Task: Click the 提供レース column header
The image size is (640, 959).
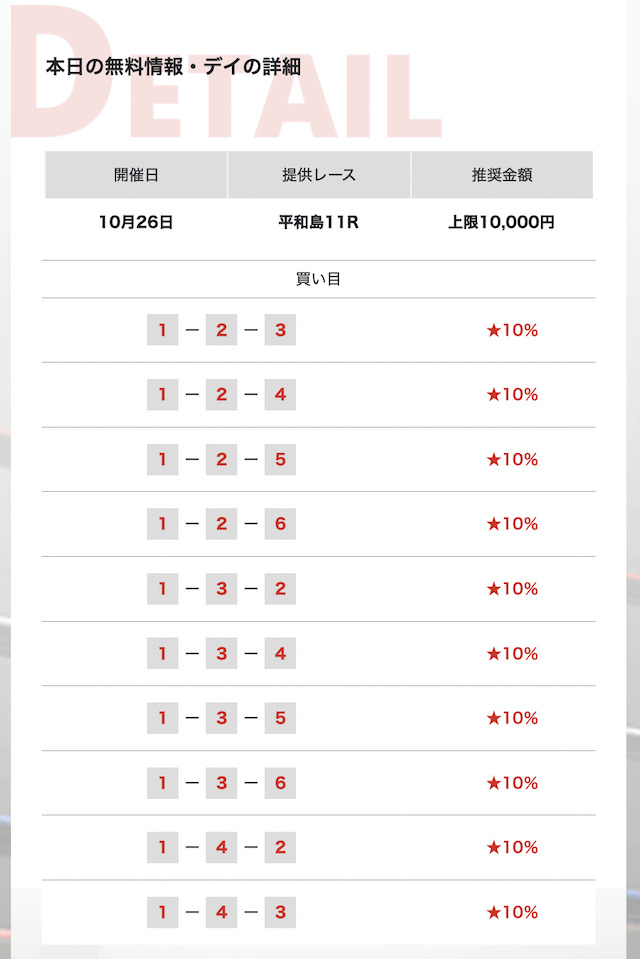Action: [319, 175]
